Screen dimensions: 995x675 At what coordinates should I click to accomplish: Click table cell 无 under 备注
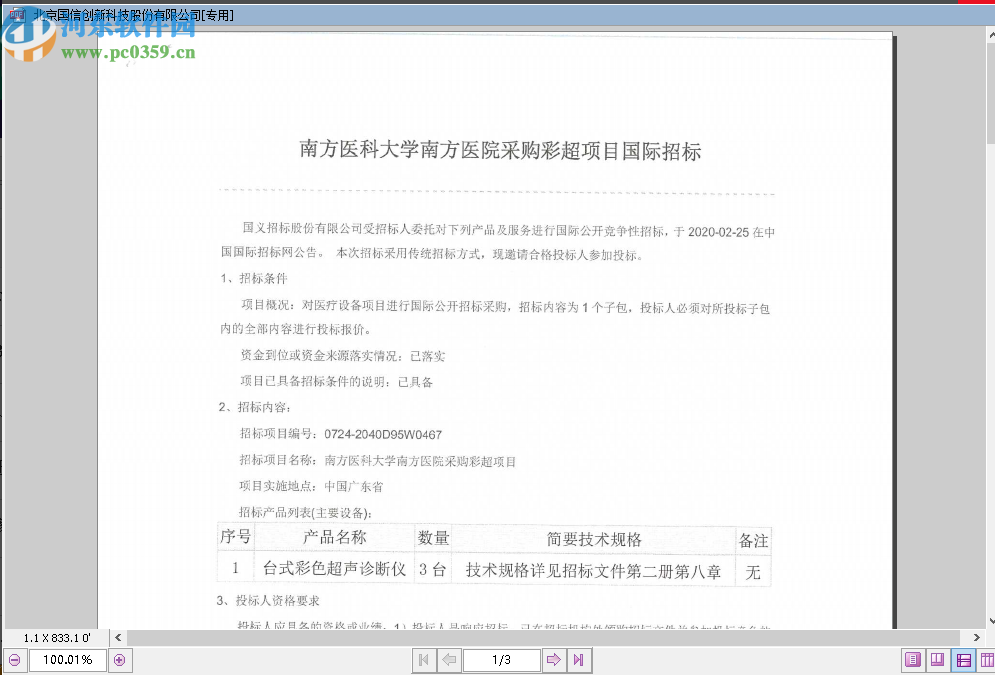(x=753, y=572)
